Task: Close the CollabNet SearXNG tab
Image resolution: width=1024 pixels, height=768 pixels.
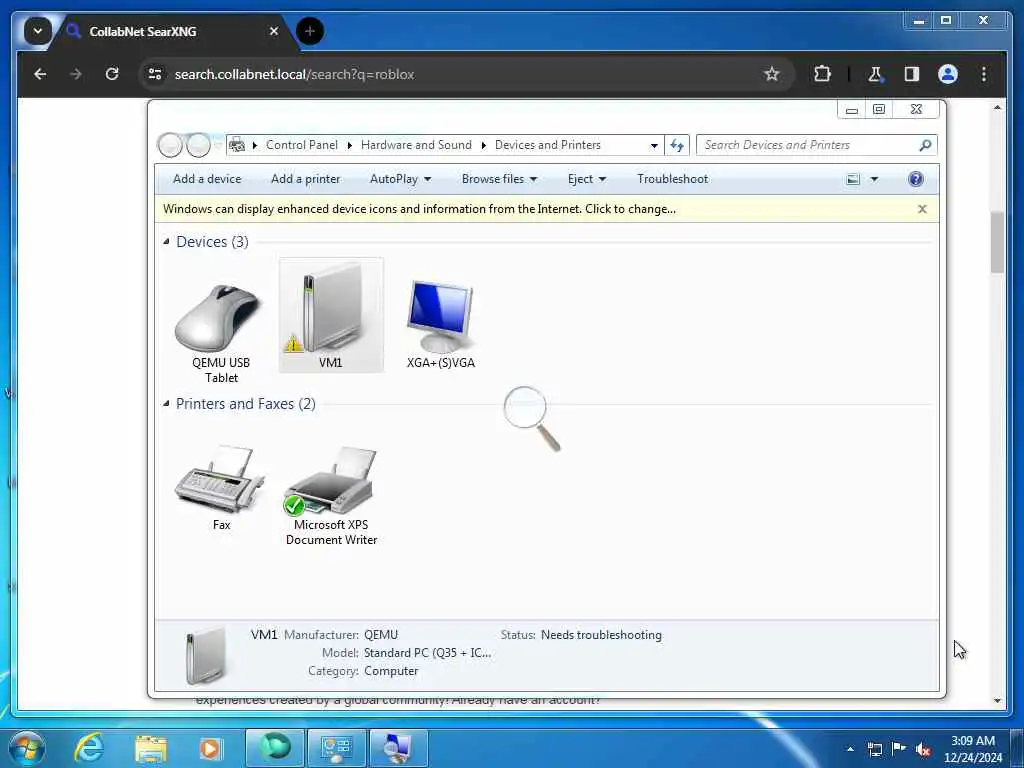Action: coord(274,31)
